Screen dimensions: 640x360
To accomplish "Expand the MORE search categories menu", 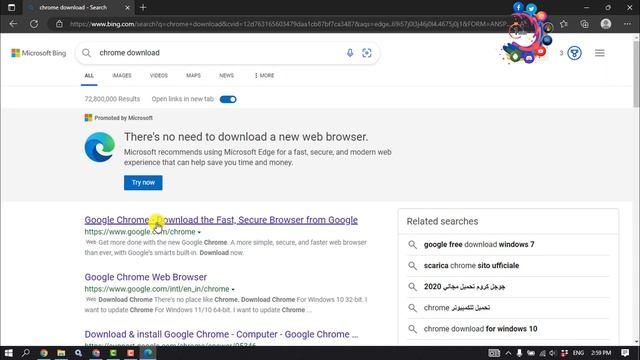I will [x=264, y=76].
